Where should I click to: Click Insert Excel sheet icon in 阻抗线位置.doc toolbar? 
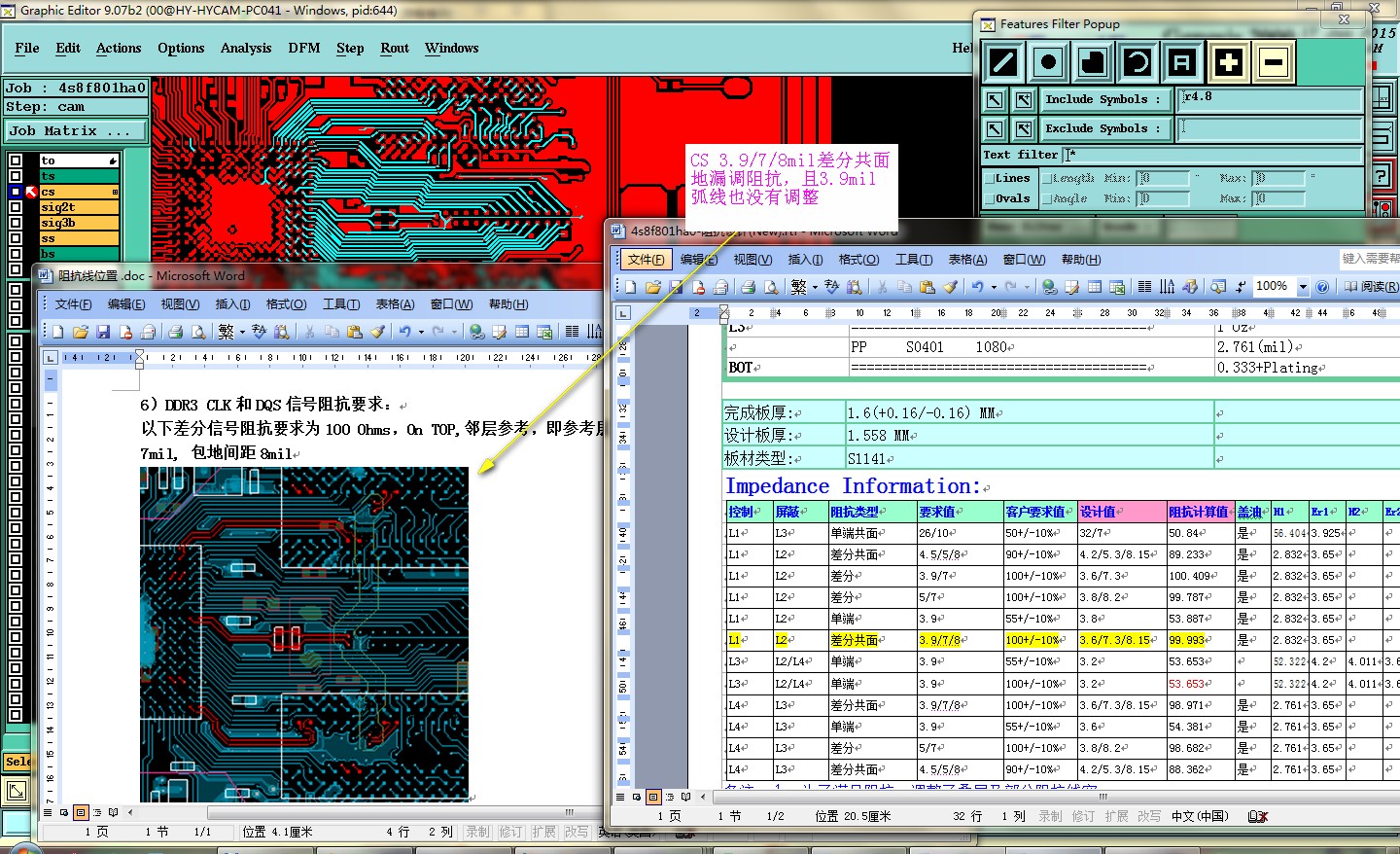click(x=543, y=332)
